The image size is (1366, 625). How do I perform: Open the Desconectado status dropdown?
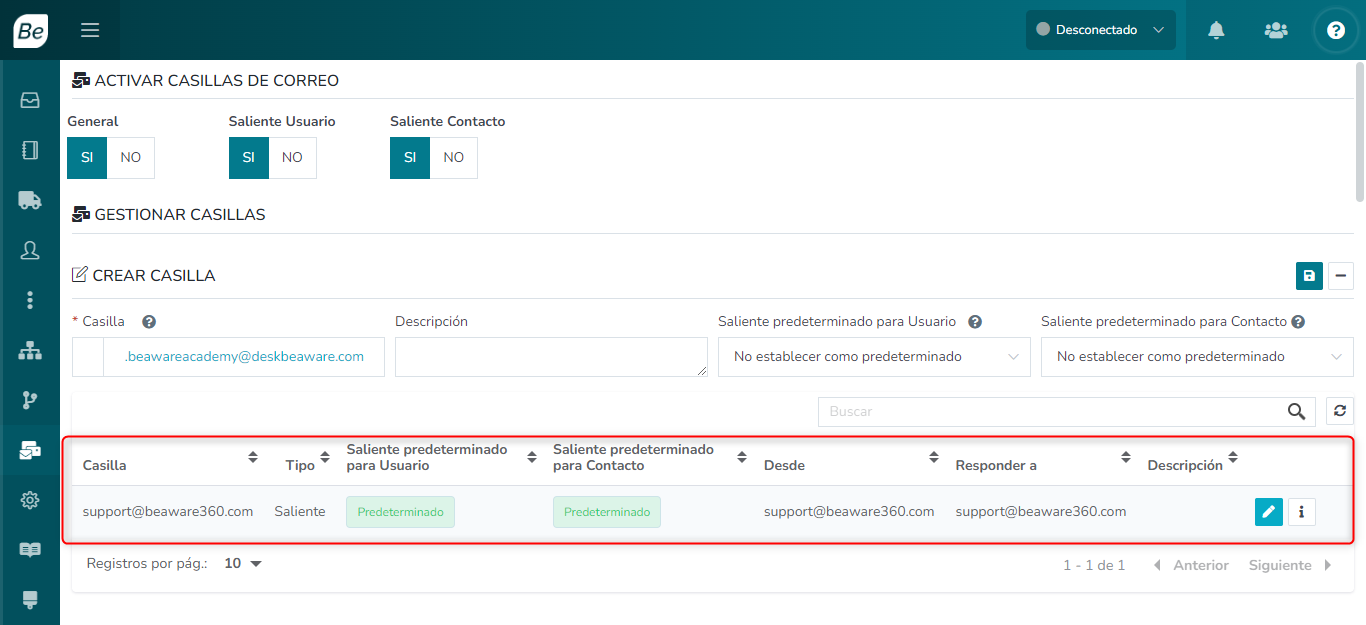1101,30
